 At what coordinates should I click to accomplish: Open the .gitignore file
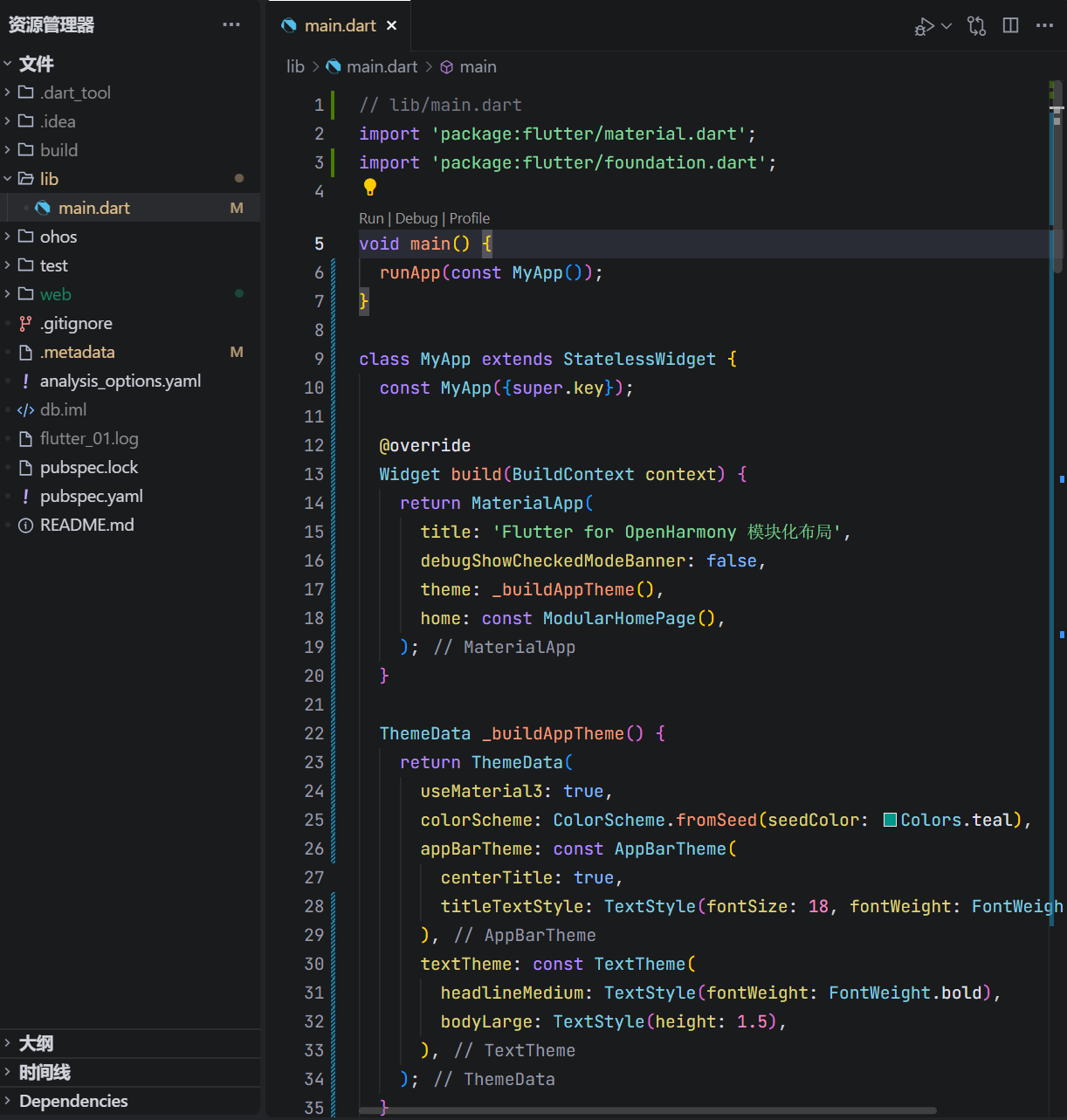pos(130,323)
